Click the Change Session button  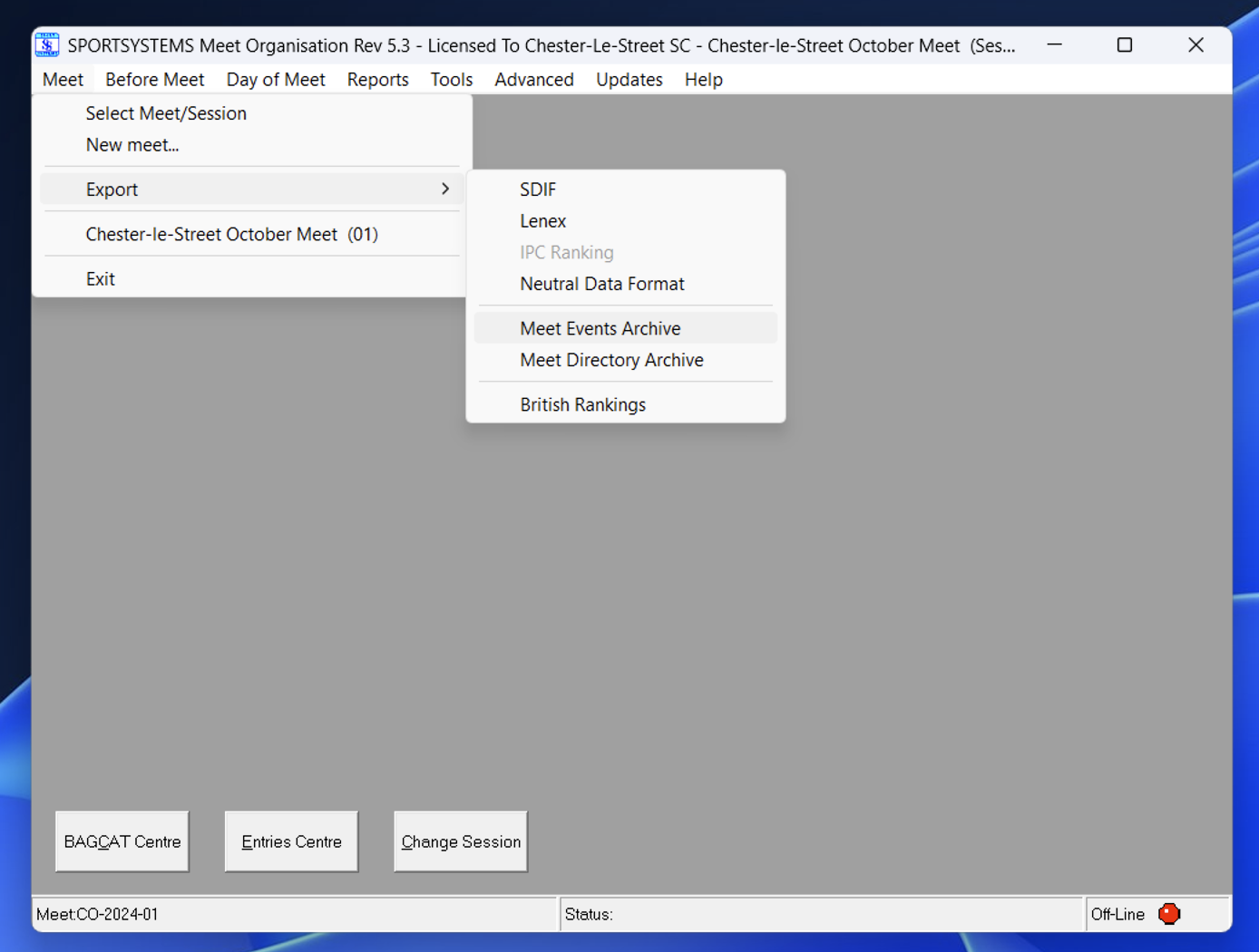[x=461, y=841]
